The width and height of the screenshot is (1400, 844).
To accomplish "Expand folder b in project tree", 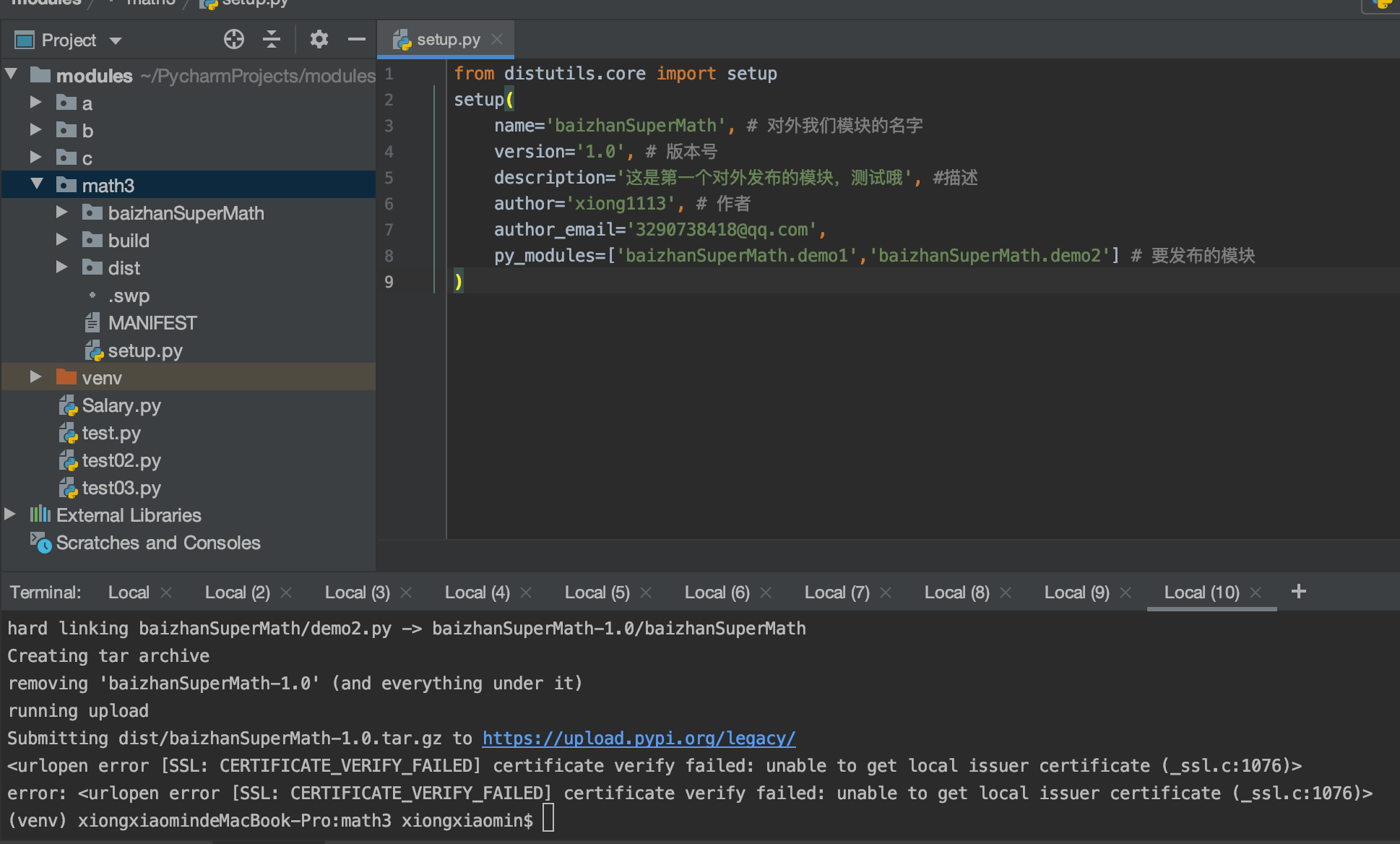I will pos(35,130).
